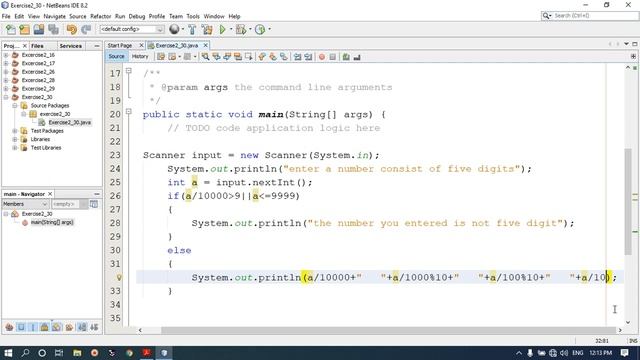
Task: Toggle Show Inherited Members filter in Navigator
Action: point(9,327)
